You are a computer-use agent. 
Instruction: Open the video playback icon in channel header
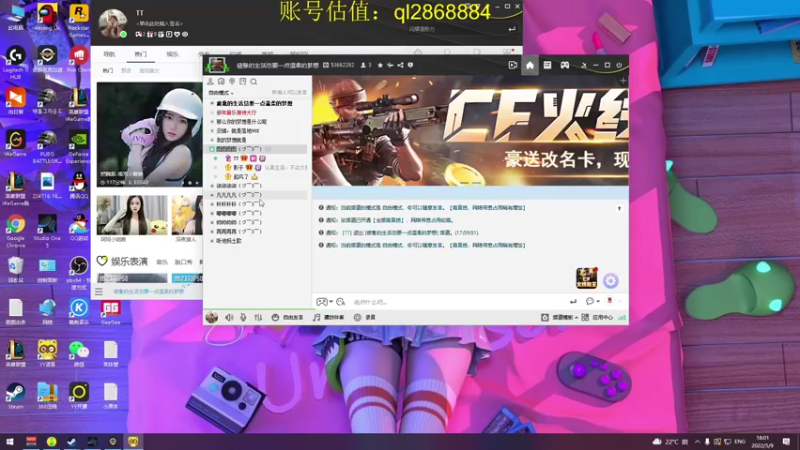(x=513, y=65)
